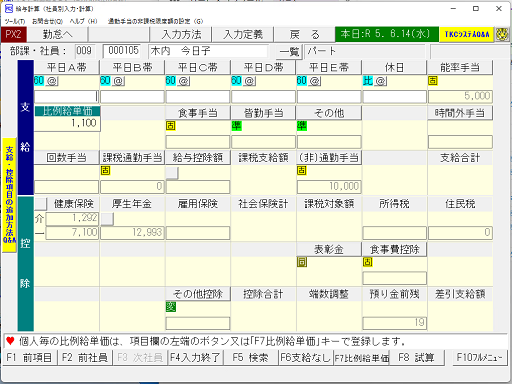The height and width of the screenshot is (384, 512).
Task: Open the F10 full menu
Action: pyautogui.click(x=479, y=358)
